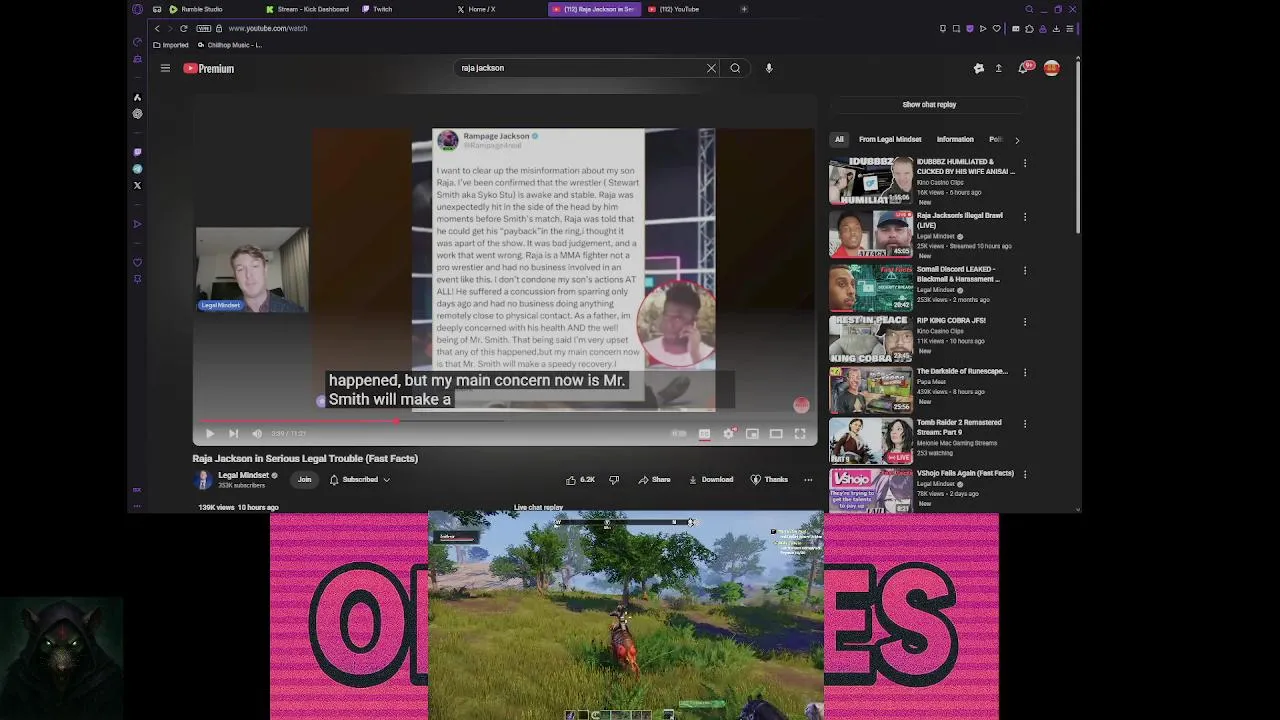1280x720 pixels.
Task: Open options for Tomb Raider 2 Remastered
Action: pyautogui.click(x=1024, y=424)
